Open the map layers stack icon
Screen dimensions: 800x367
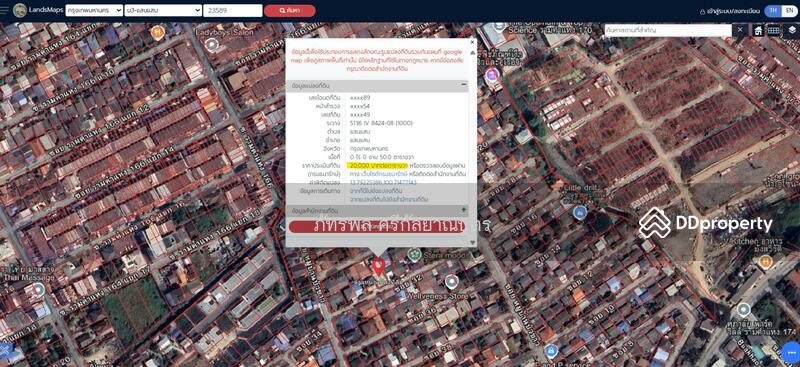coord(791,30)
